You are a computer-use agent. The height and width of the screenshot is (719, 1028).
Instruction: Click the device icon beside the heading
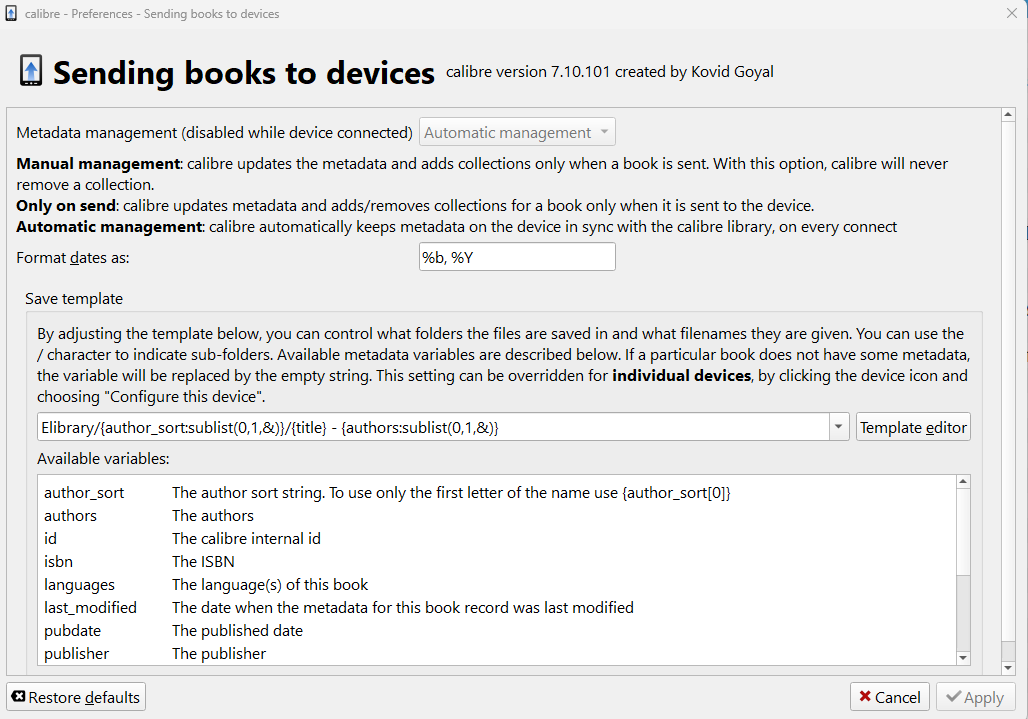[x=31, y=72]
